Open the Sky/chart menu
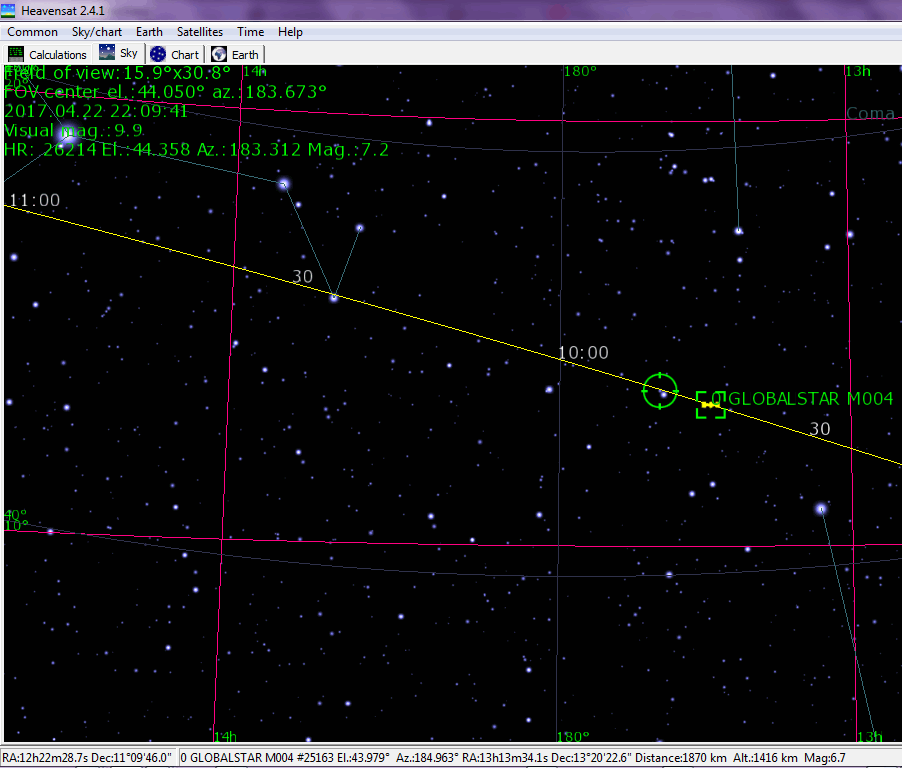 tap(97, 32)
